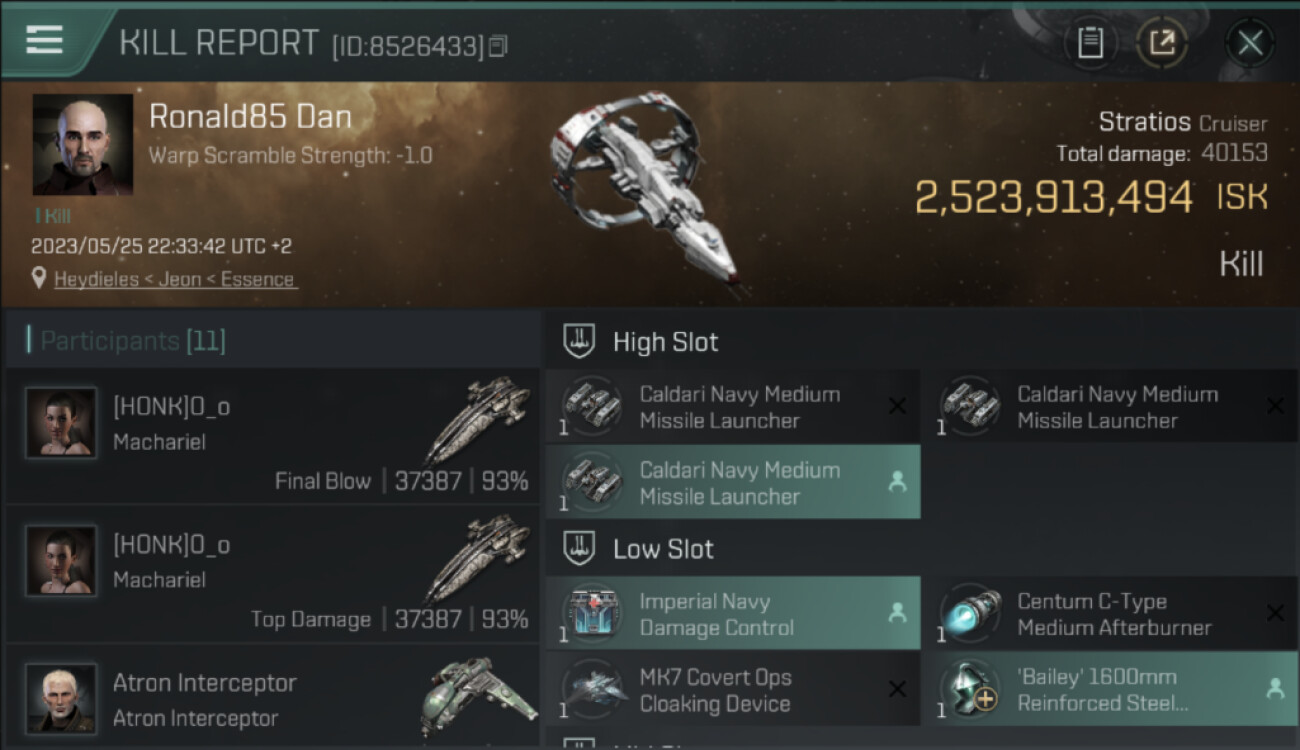Click the Imperial Navy Damage Control icon
1300x750 pixels.
pos(593,614)
